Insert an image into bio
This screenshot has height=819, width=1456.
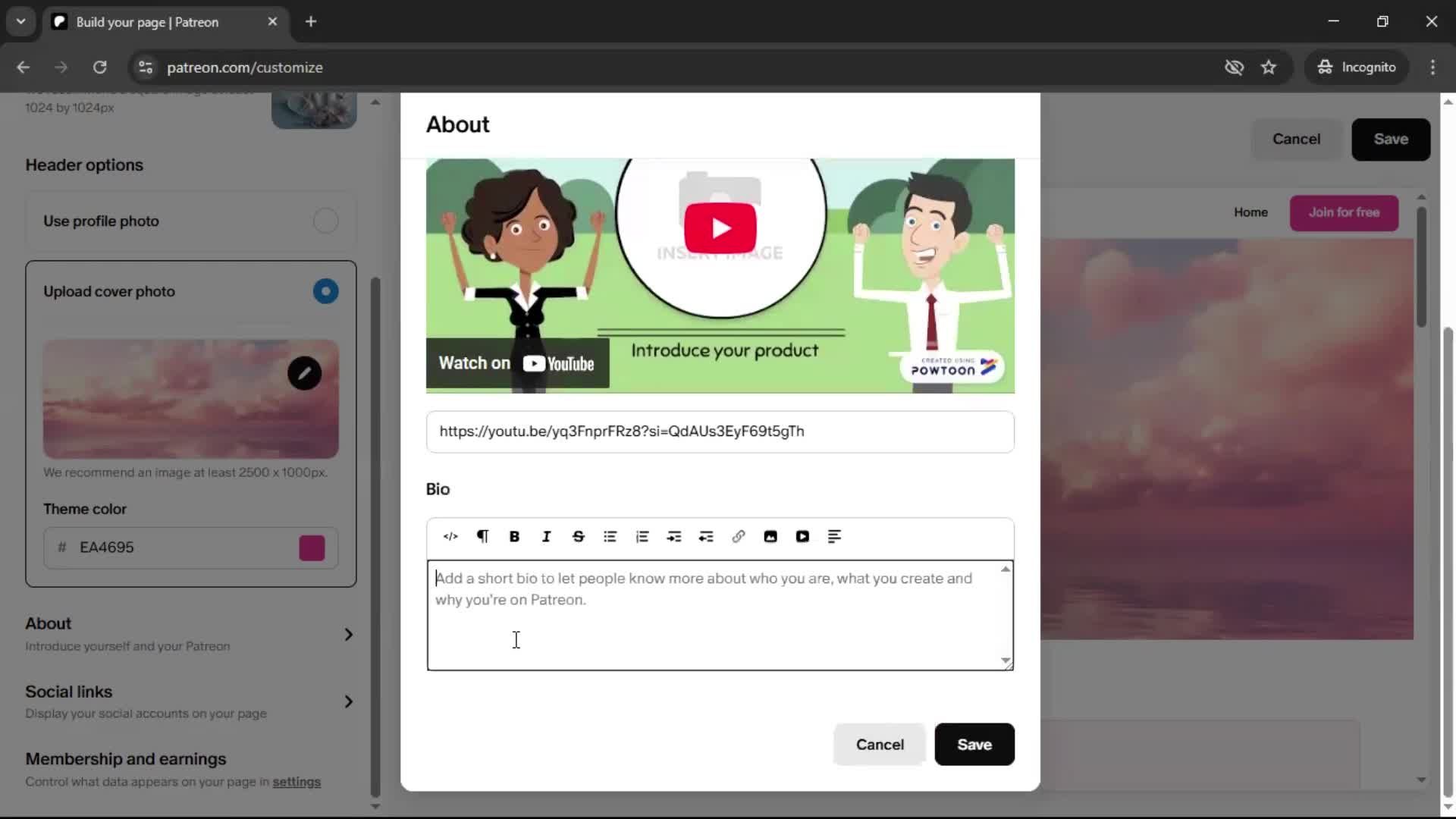click(x=770, y=536)
